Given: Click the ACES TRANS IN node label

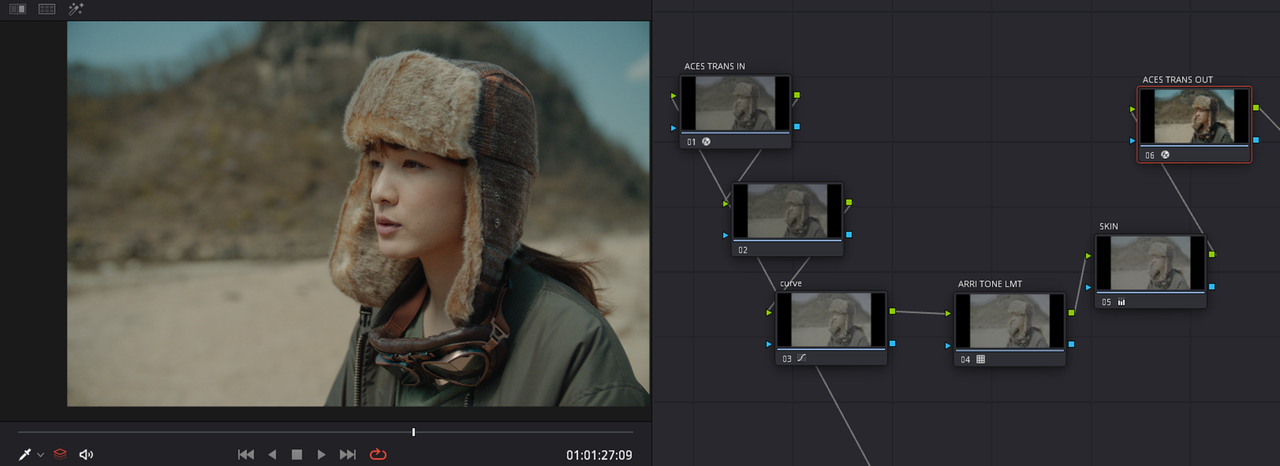Looking at the screenshot, I should pyautogui.click(x=714, y=66).
